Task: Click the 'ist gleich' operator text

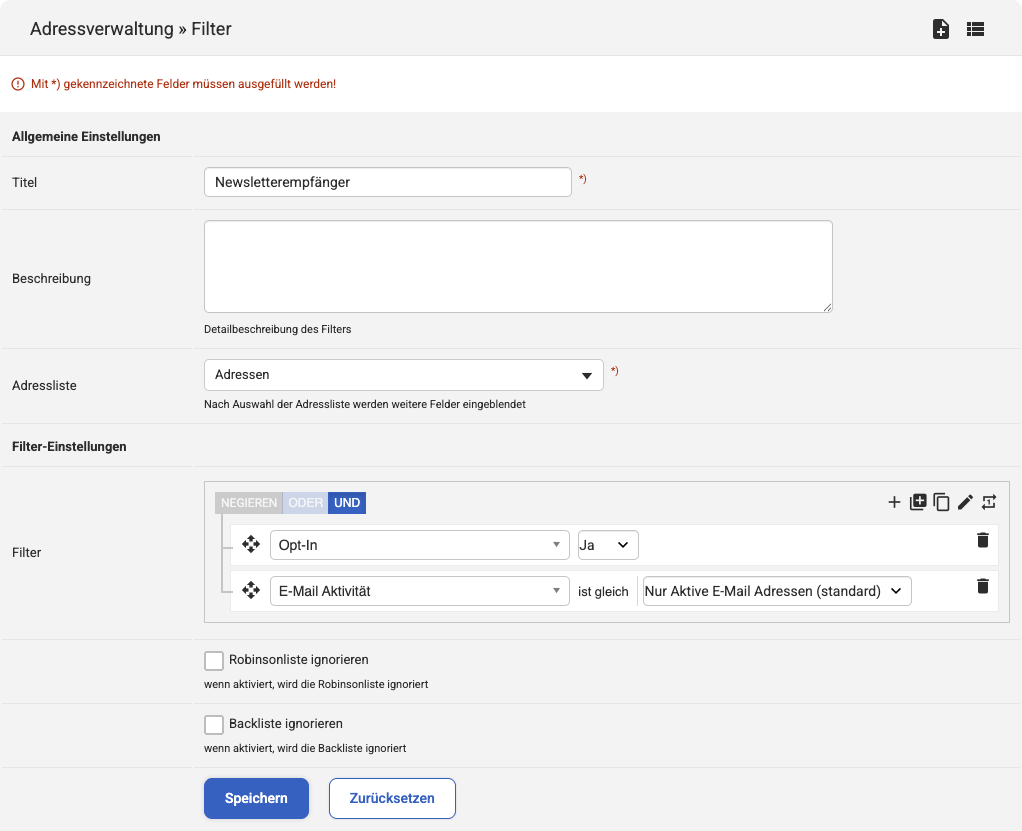Action: [603, 591]
